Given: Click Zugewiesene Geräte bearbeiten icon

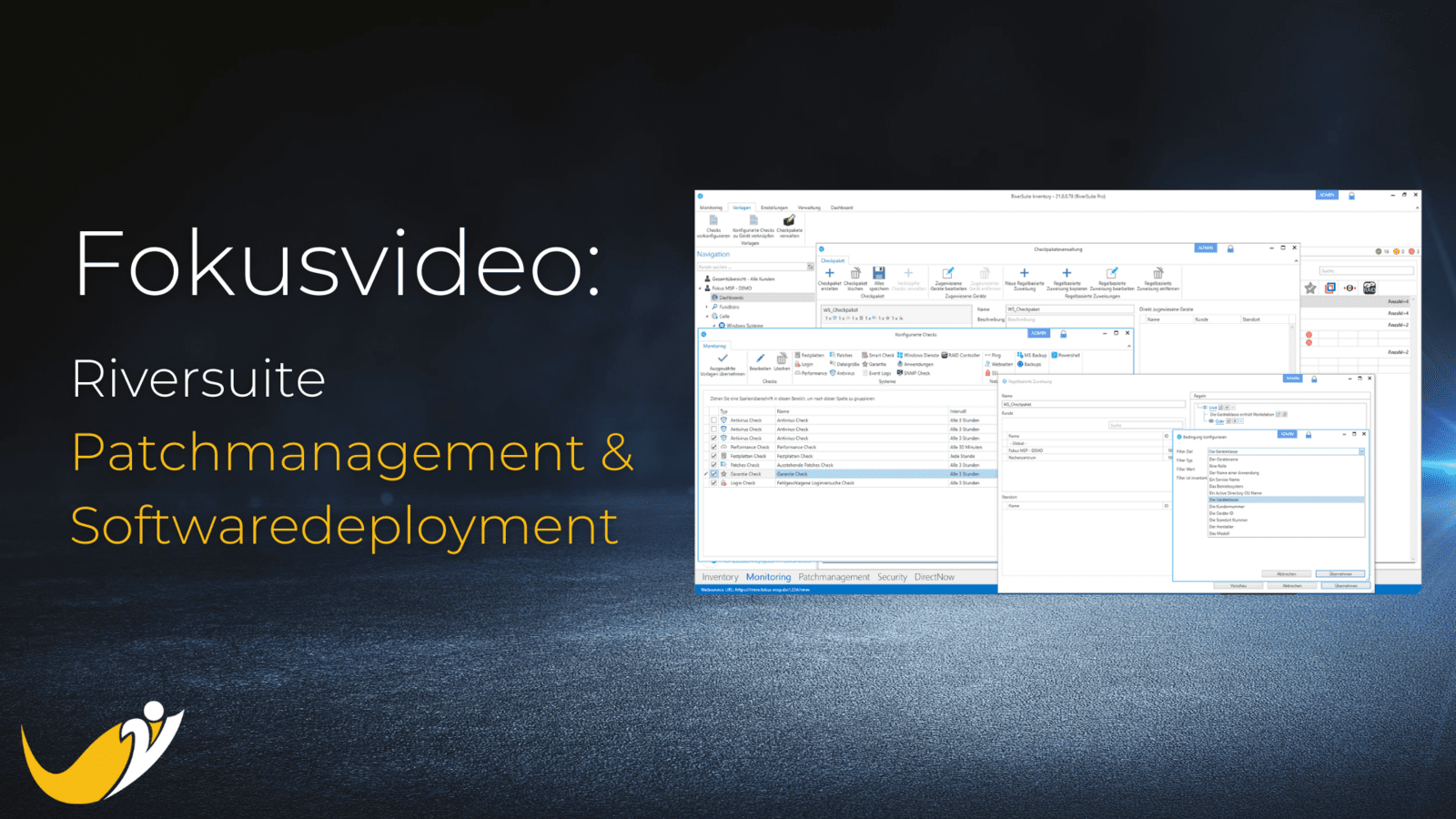Looking at the screenshot, I should (x=947, y=273).
